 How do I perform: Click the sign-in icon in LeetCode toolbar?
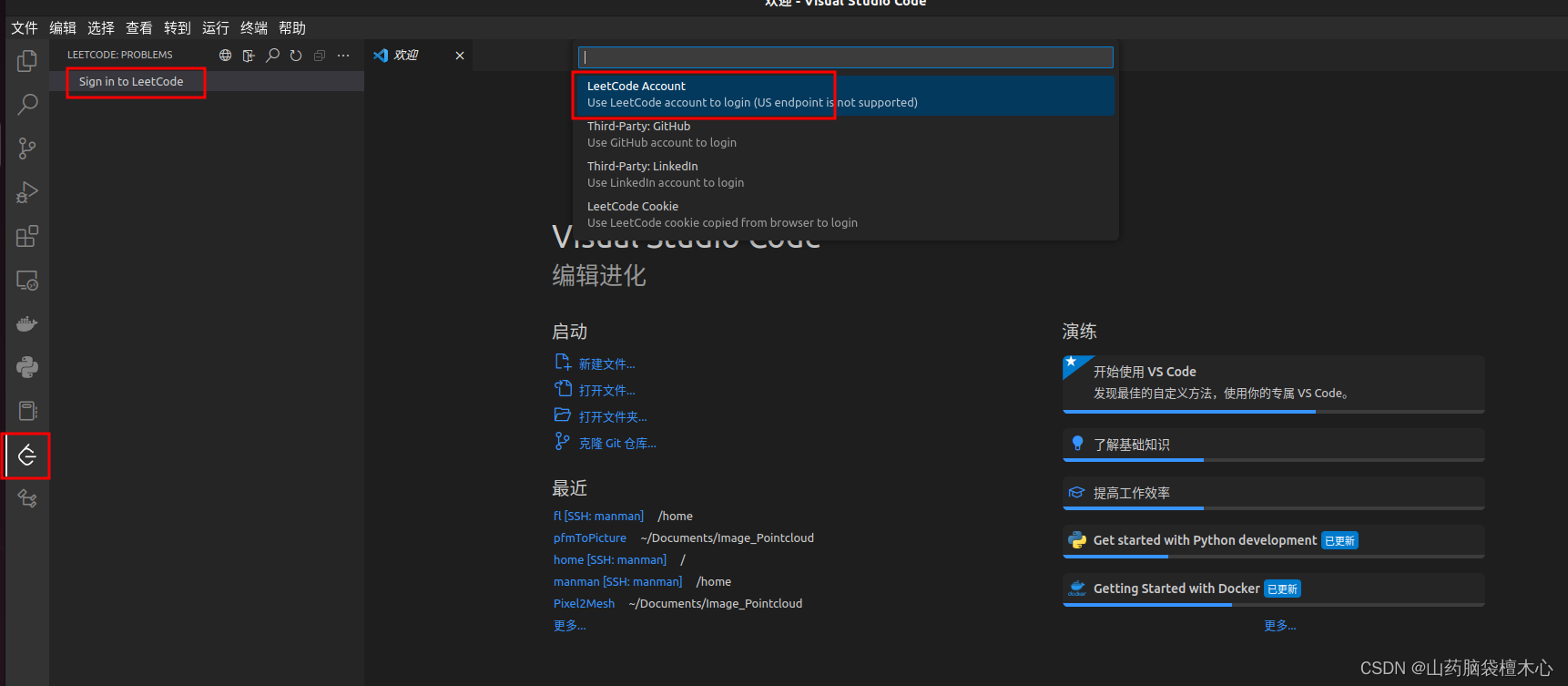pyautogui.click(x=249, y=56)
